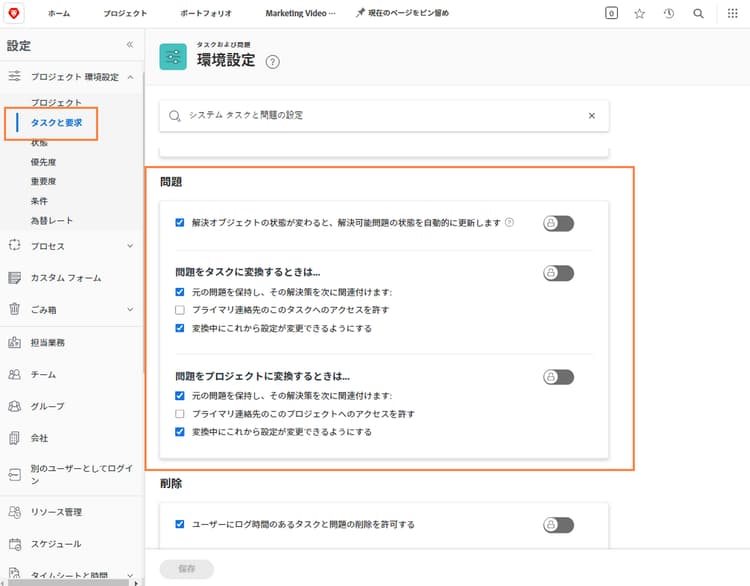
Task: Click the 別のユーザーとしてログイン icon
Action: coord(15,475)
